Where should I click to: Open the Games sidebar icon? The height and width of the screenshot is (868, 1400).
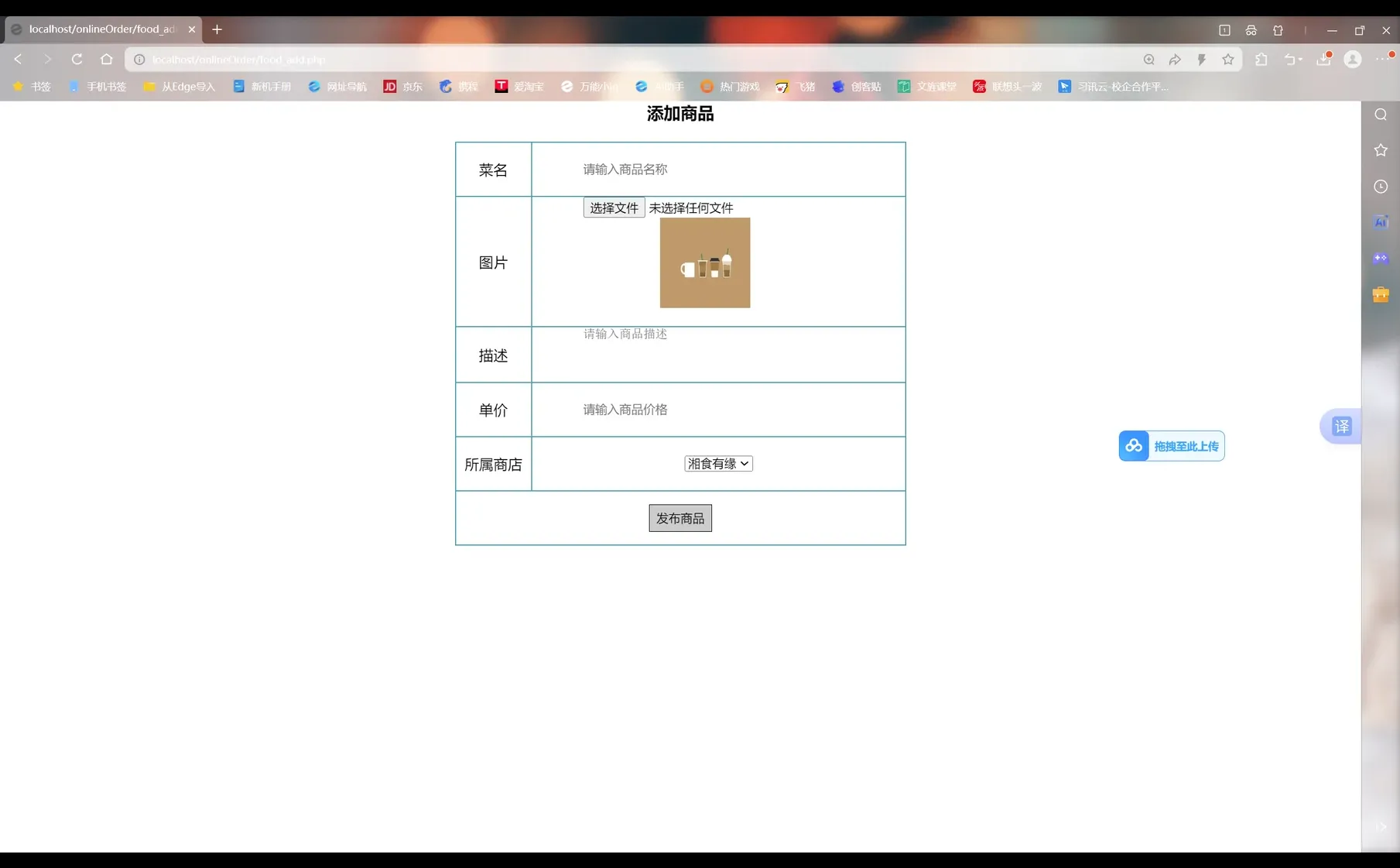coord(1381,258)
